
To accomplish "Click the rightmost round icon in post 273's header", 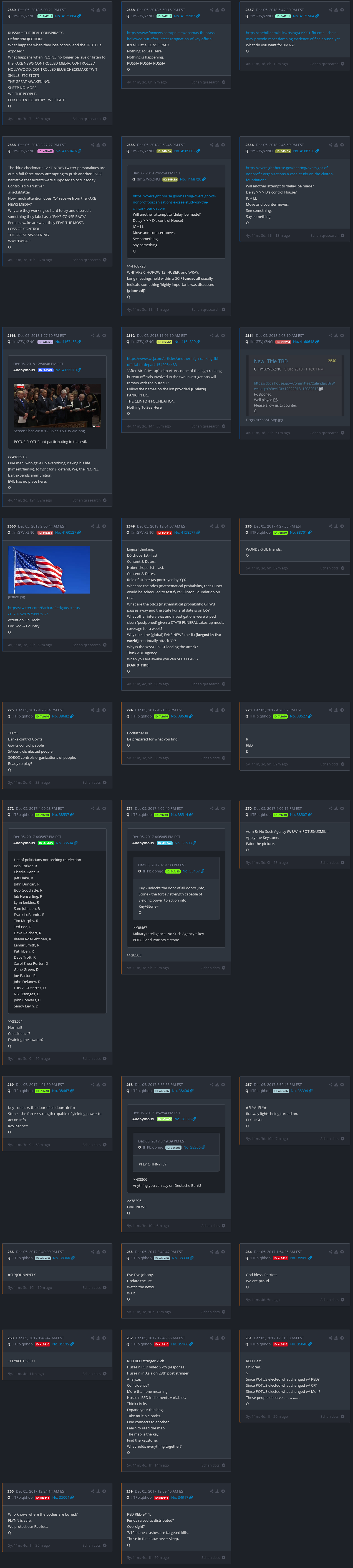I will [342, 710].
